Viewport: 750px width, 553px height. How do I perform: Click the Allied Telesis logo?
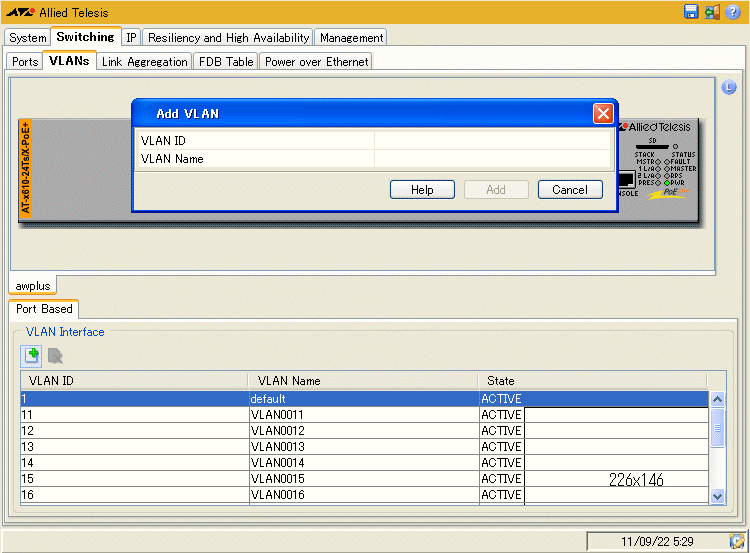[57, 12]
